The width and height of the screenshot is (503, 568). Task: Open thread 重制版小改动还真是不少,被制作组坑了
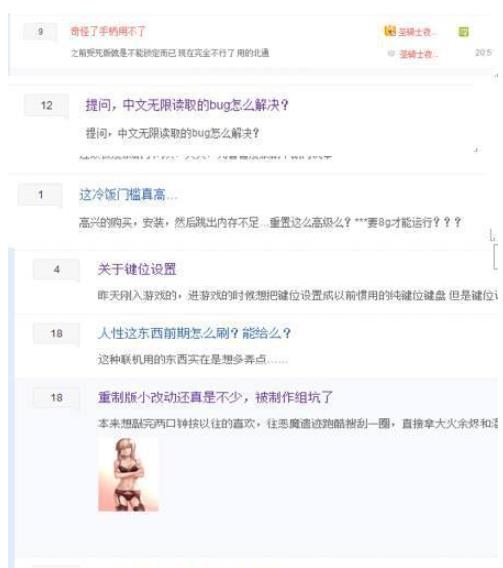(215, 397)
